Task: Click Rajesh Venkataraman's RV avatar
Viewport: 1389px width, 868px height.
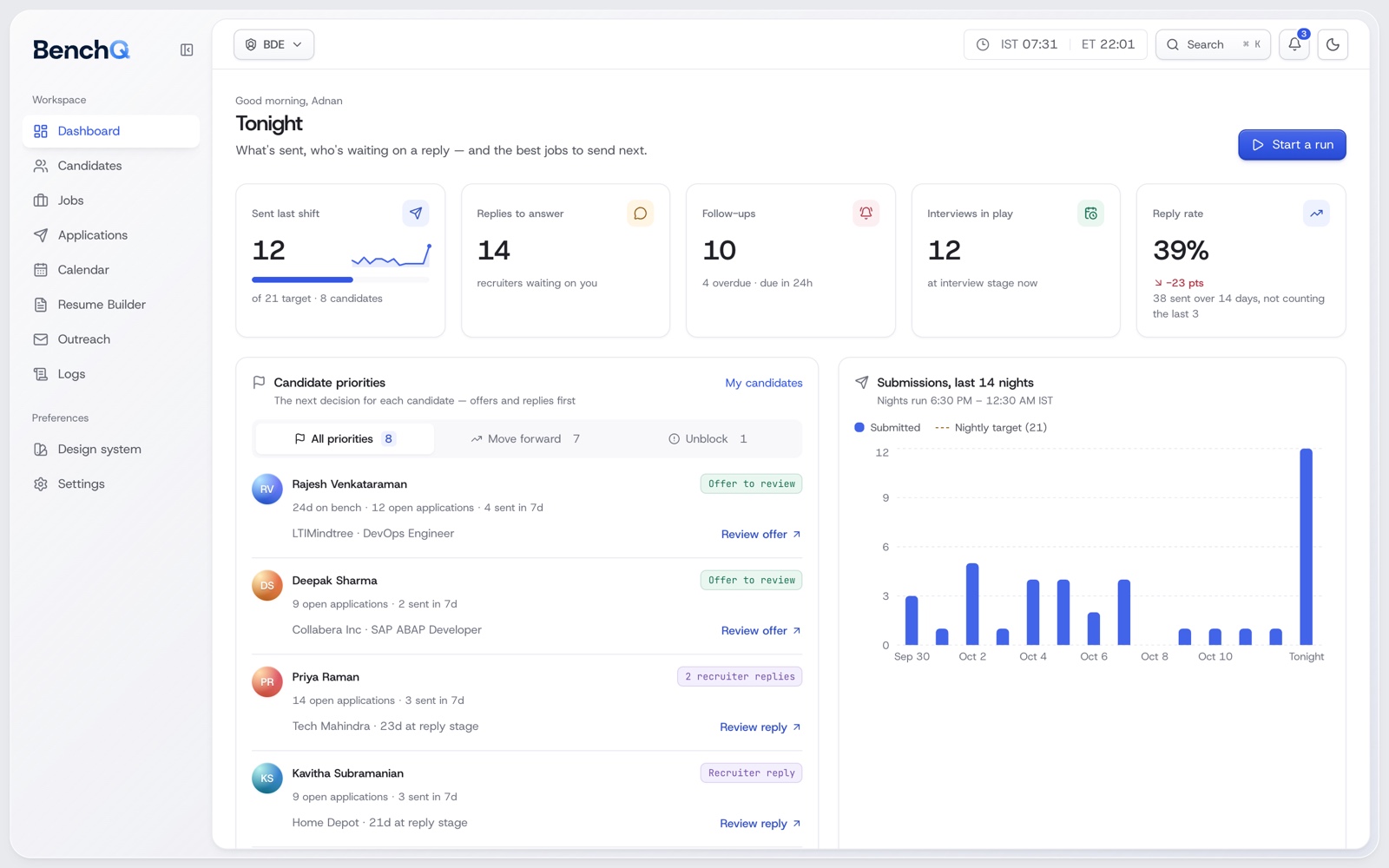Action: click(267, 490)
